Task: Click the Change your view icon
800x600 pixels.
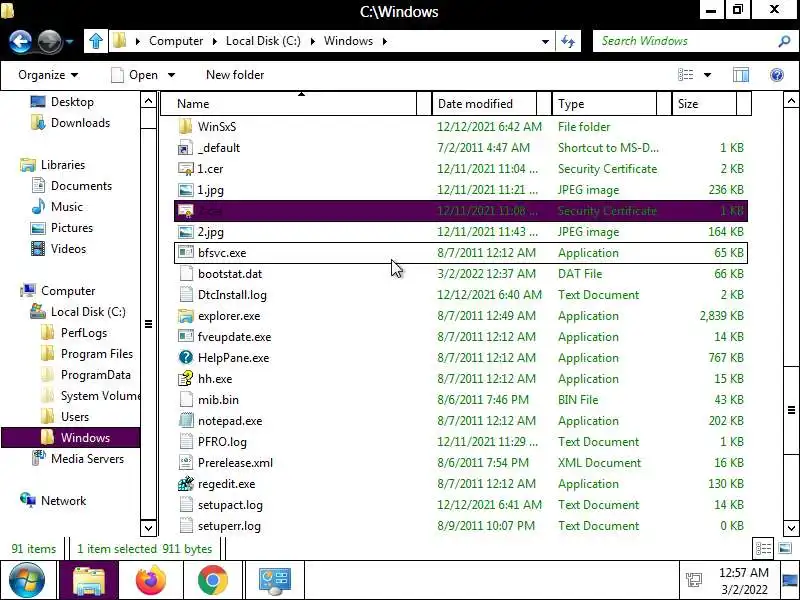Action: pos(685,75)
